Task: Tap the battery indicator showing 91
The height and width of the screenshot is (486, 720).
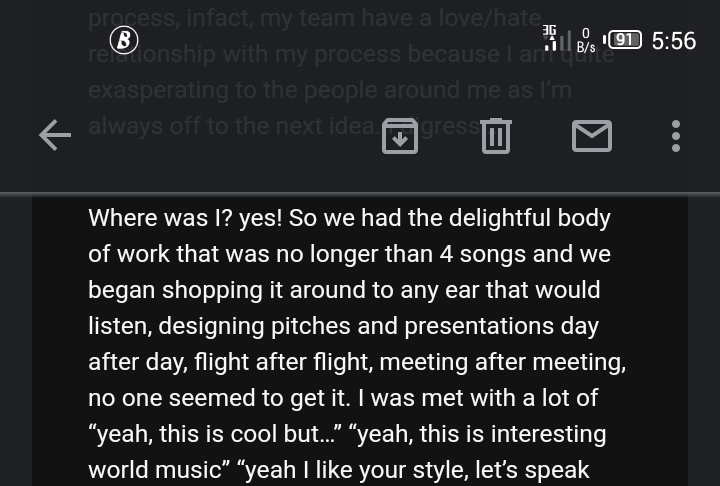Action: pyautogui.click(x=624, y=40)
